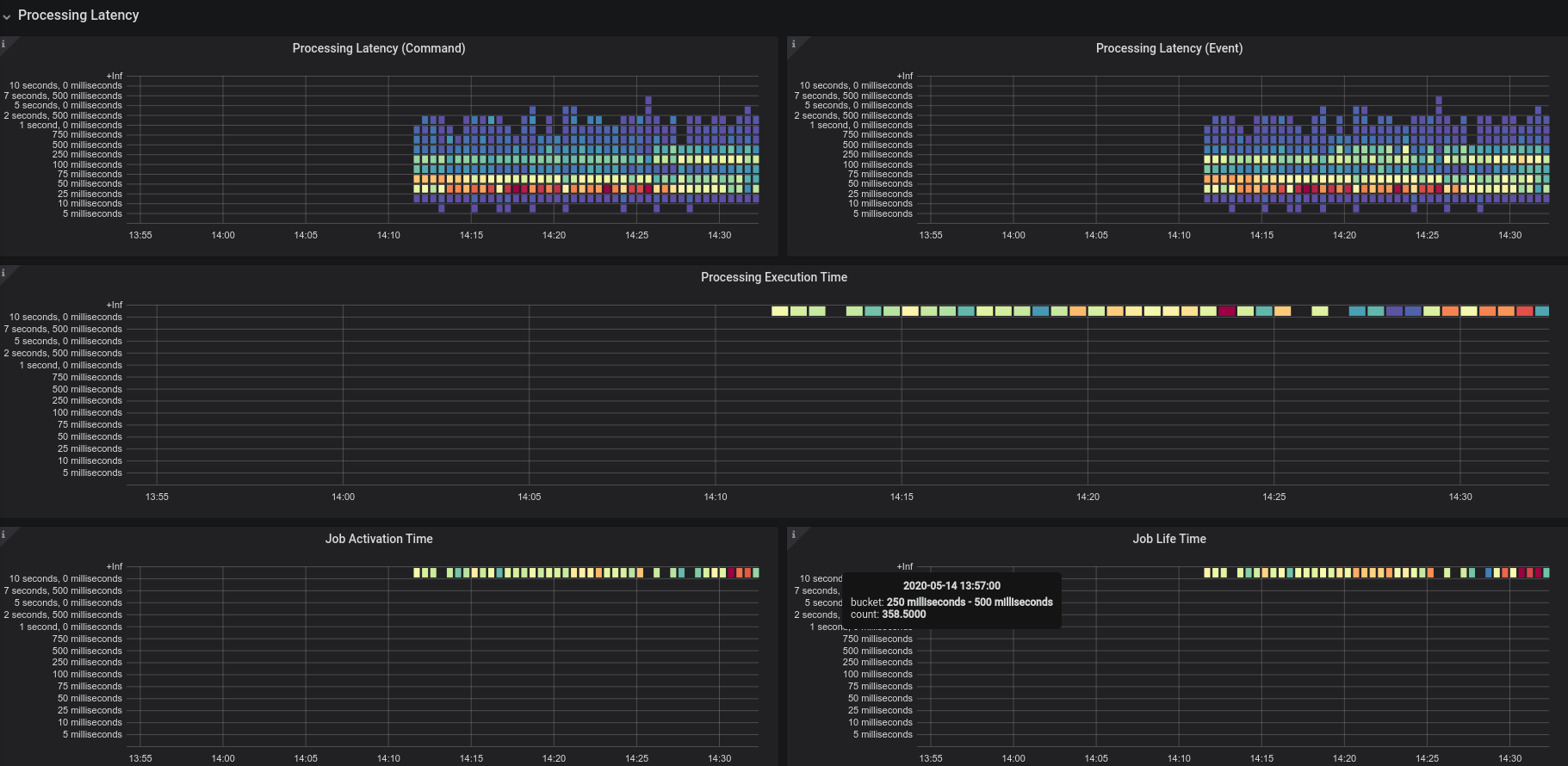
Task: Click 7 seconds, 500 milliseconds in Processing Execution Time
Action: (x=63, y=329)
